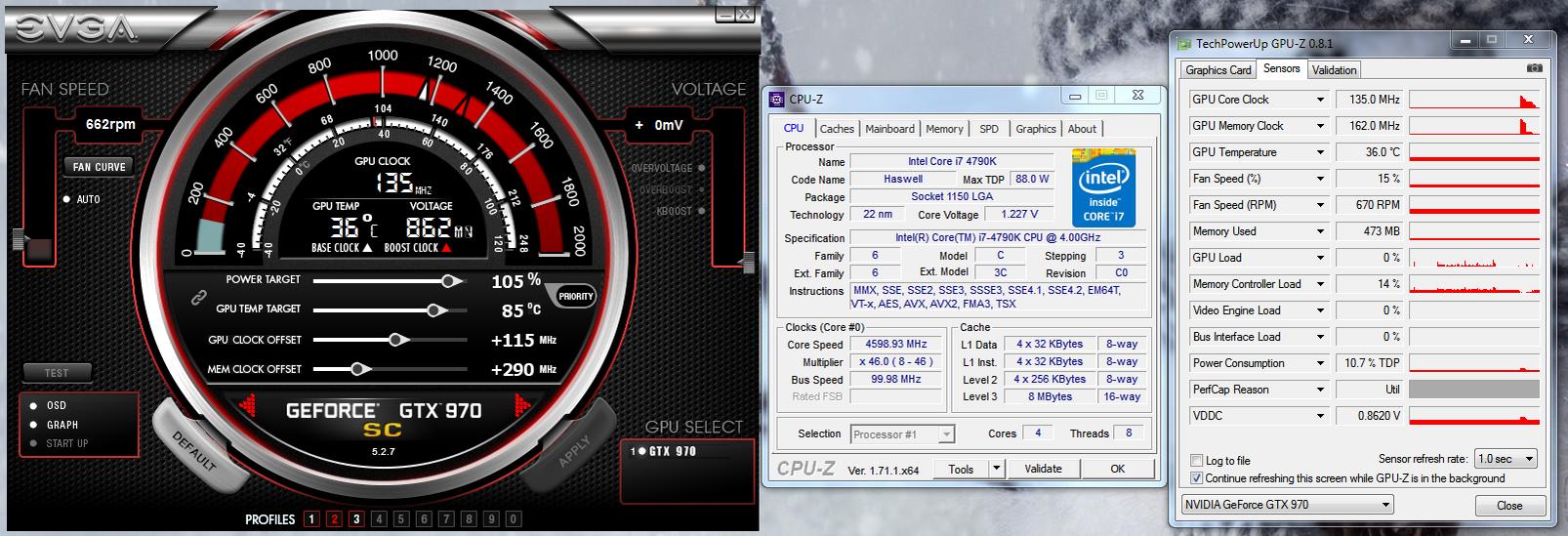Open the Fan Speed (RPM) sensor dropdown
This screenshot has height=536, width=1568.
pos(1320,205)
